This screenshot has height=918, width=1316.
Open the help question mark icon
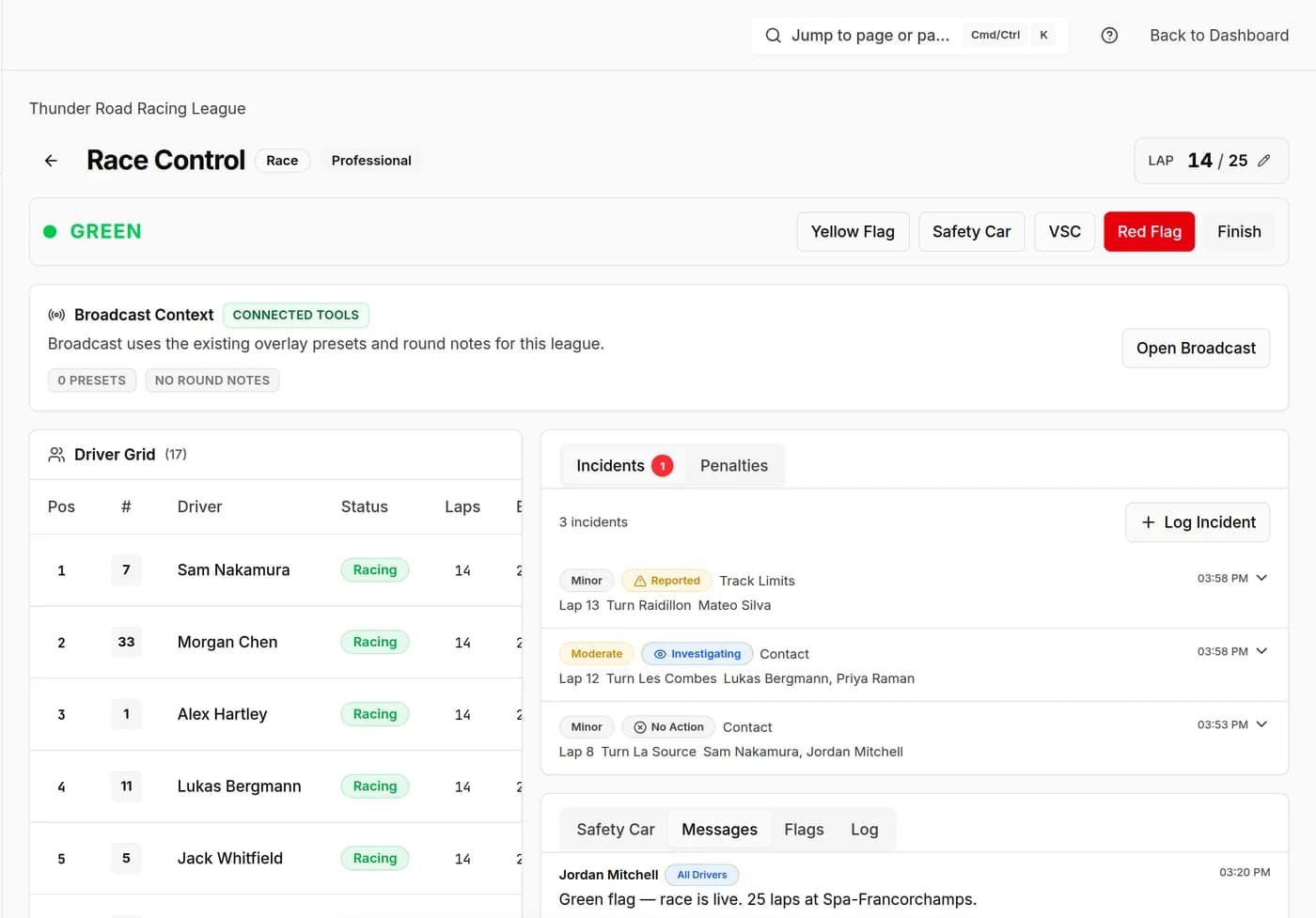click(x=1109, y=36)
